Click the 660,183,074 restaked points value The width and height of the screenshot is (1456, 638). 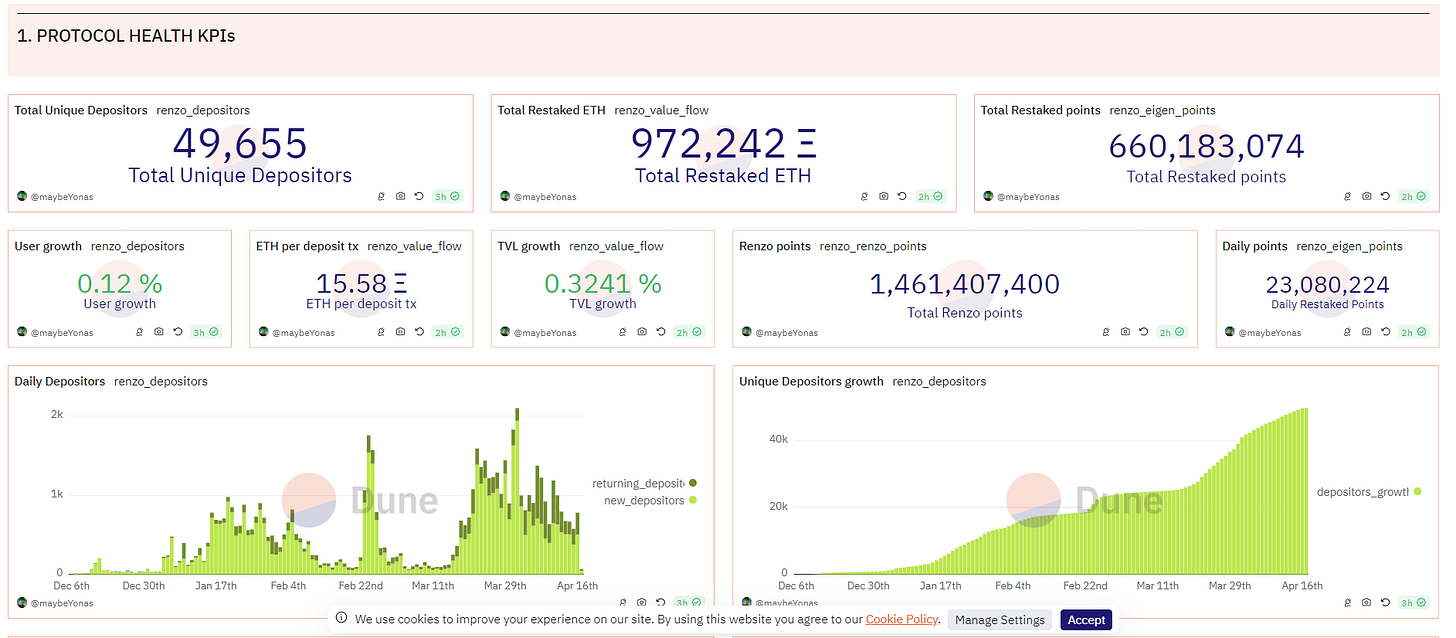coord(1207,147)
